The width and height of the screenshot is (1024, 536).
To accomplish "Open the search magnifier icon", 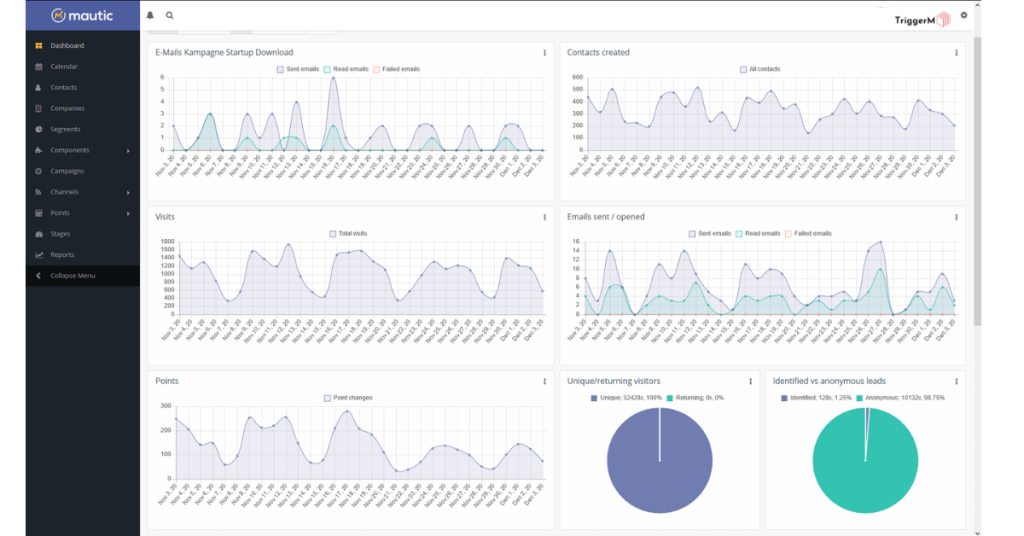I will click(x=170, y=16).
